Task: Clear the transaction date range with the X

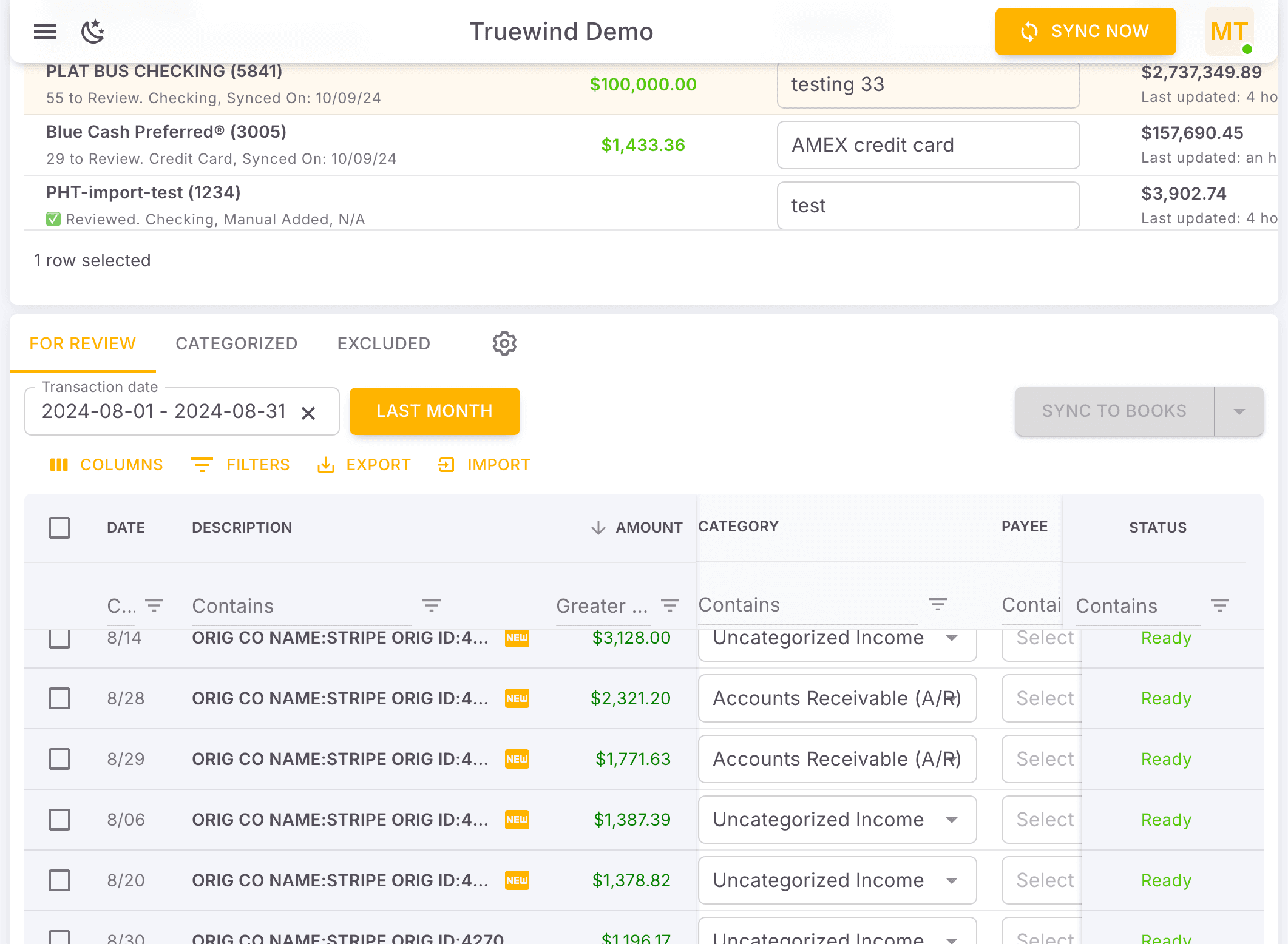Action: coord(309,412)
